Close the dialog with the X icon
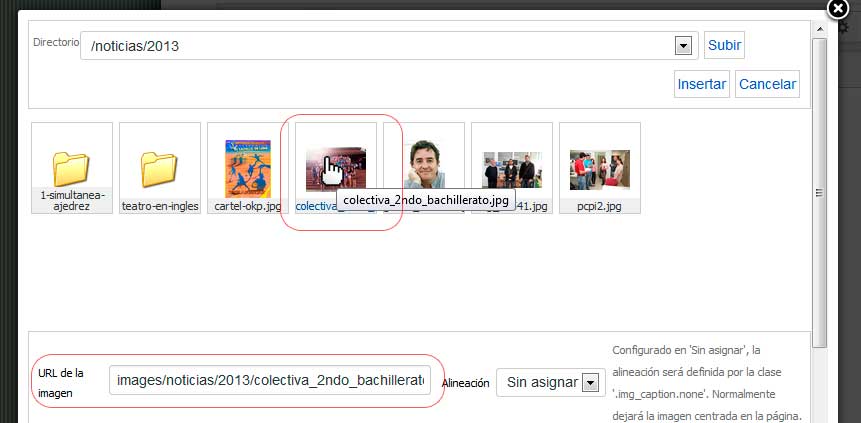Screen dimensions: 861x423 click(838, 9)
